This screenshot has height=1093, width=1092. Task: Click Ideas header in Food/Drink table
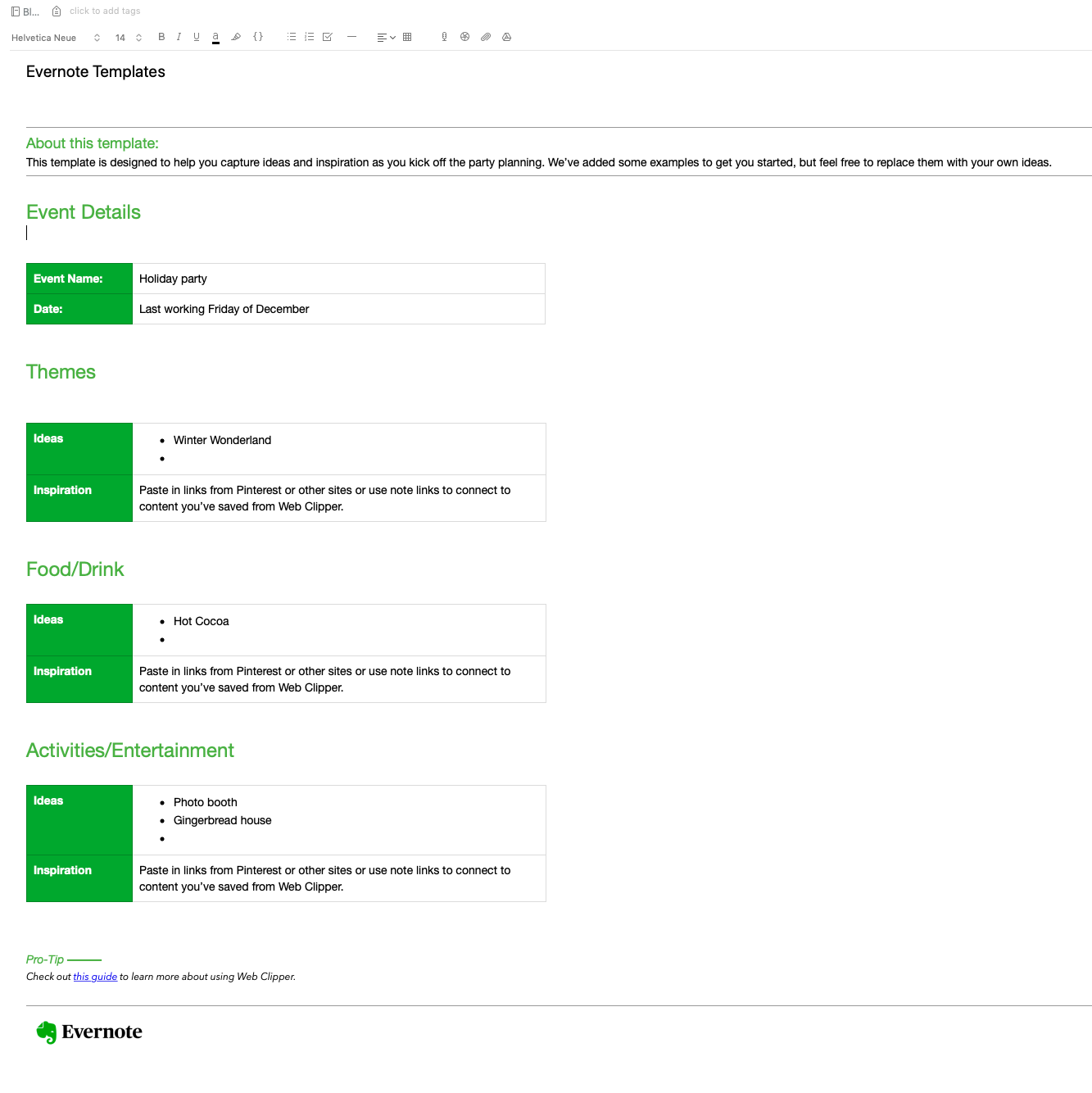pyautogui.click(x=79, y=630)
